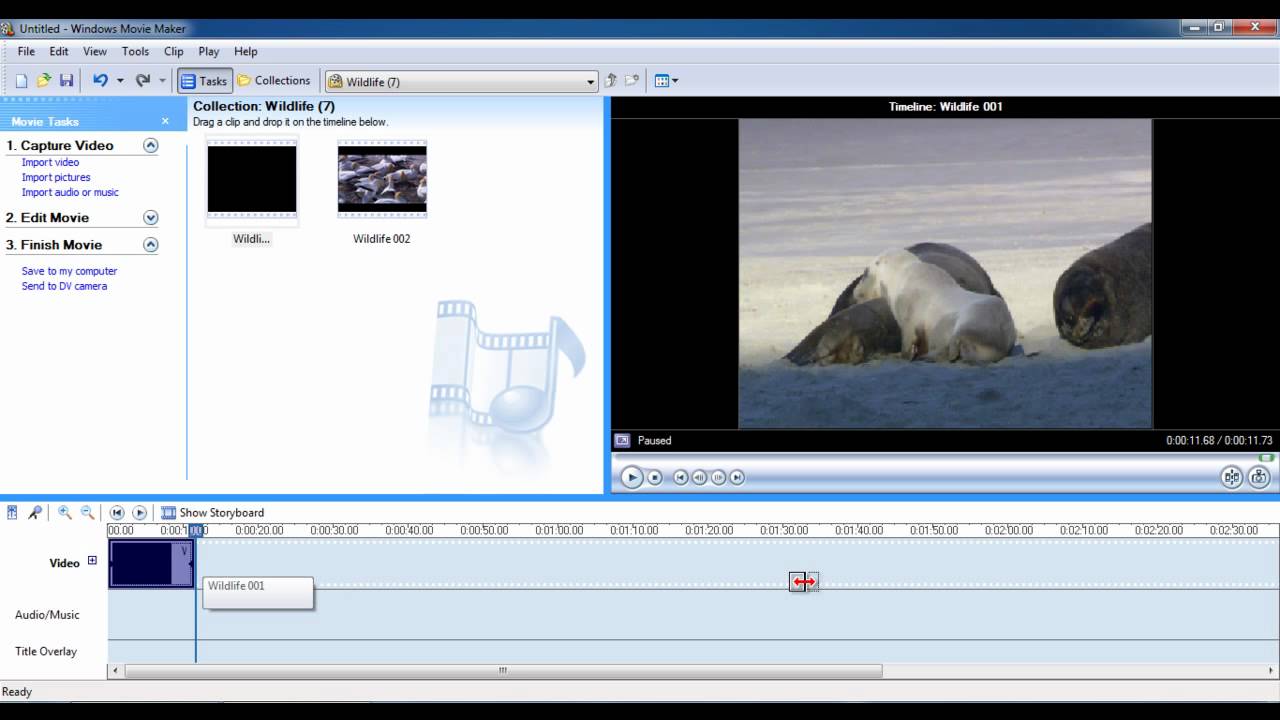The height and width of the screenshot is (720, 1280).
Task: Toggle full screen icon beside Paused
Action: click(622, 440)
